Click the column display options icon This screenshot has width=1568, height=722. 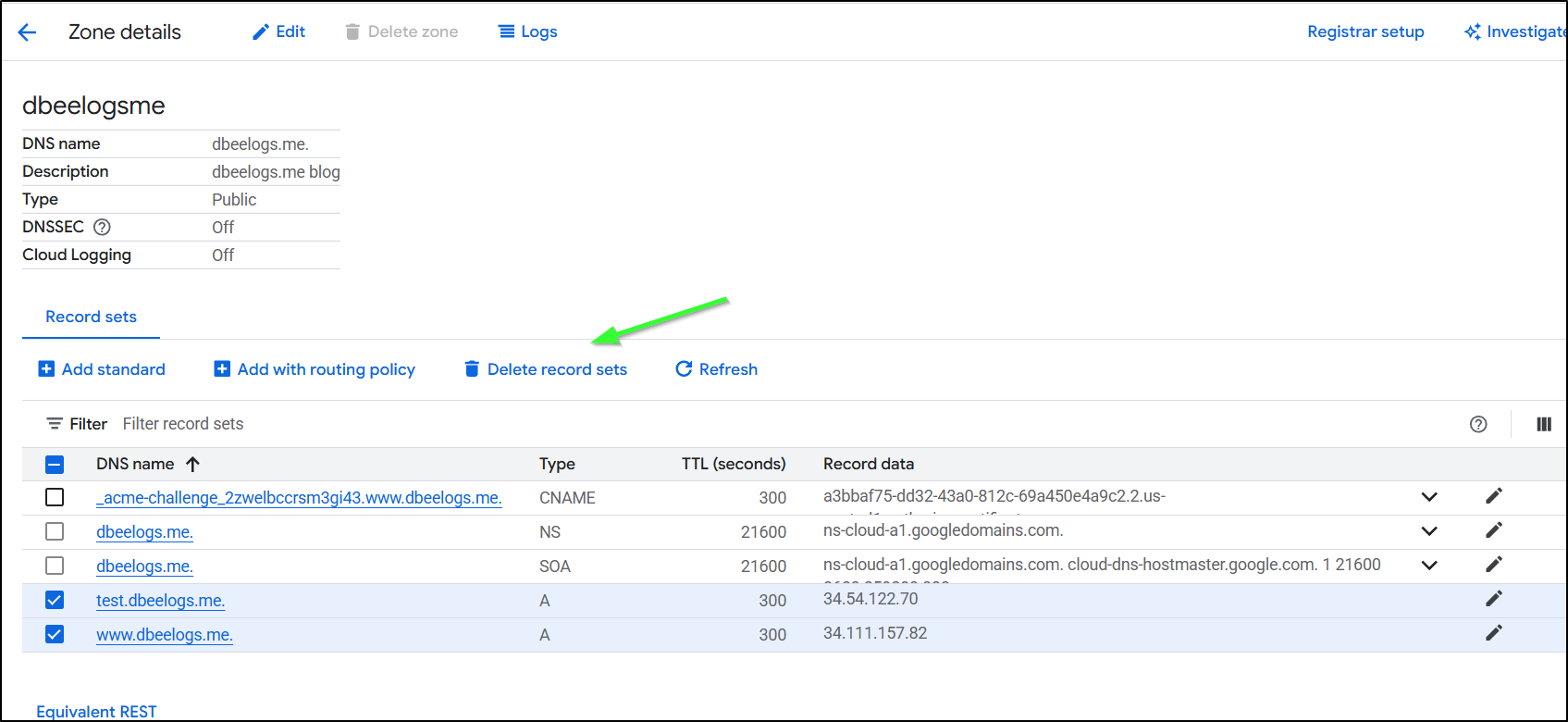pyautogui.click(x=1543, y=424)
